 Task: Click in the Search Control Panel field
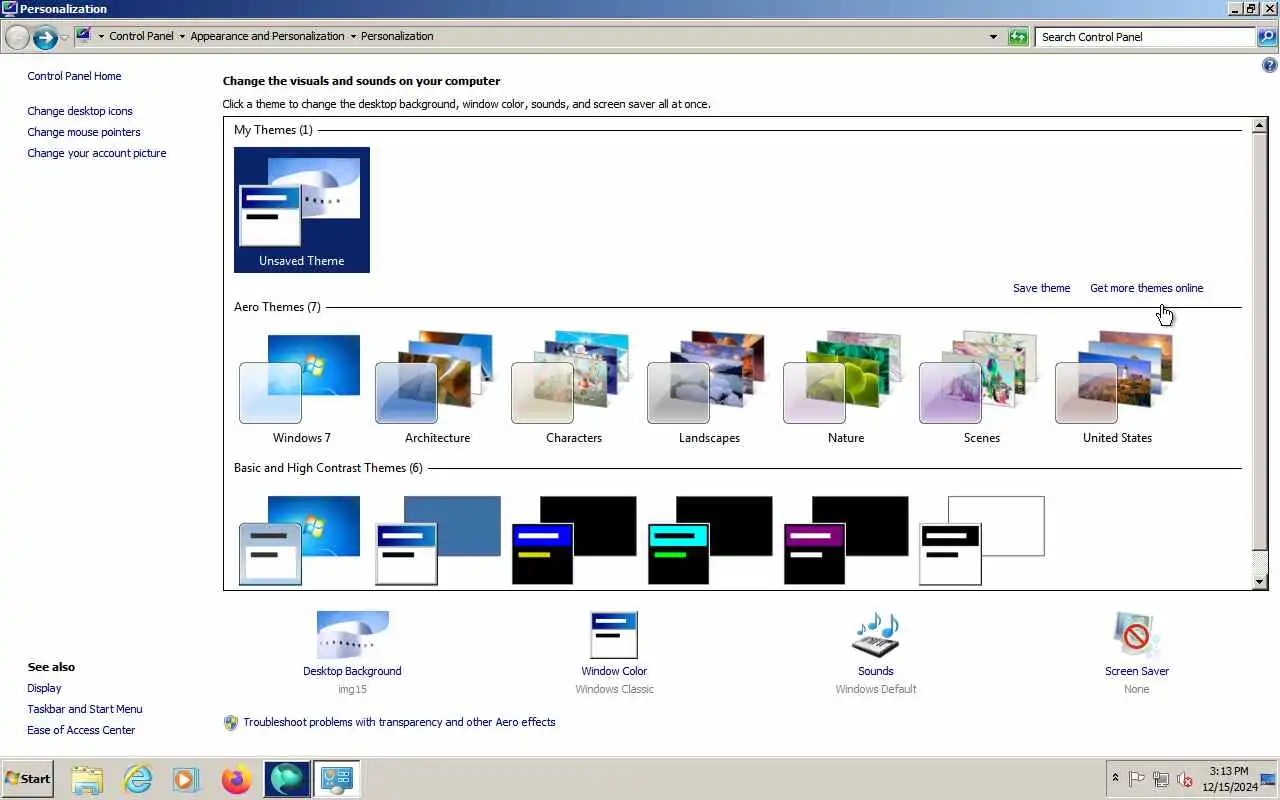(x=1145, y=37)
